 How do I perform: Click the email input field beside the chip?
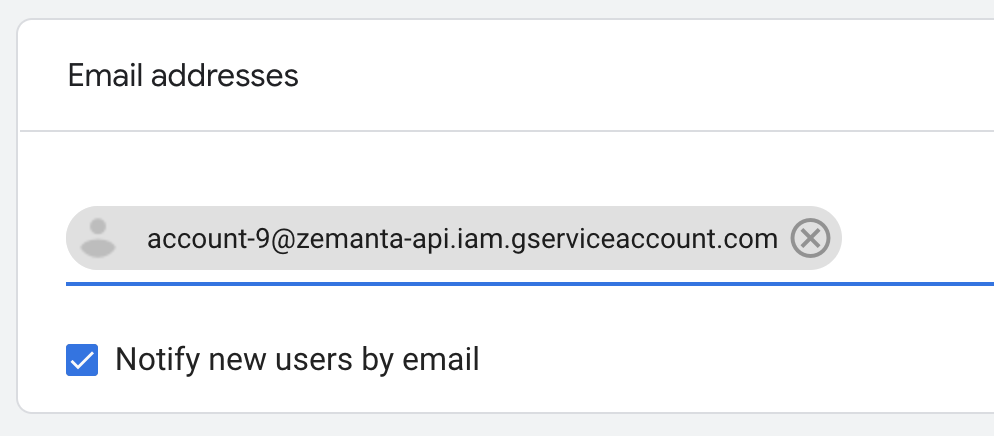[x=915, y=240]
